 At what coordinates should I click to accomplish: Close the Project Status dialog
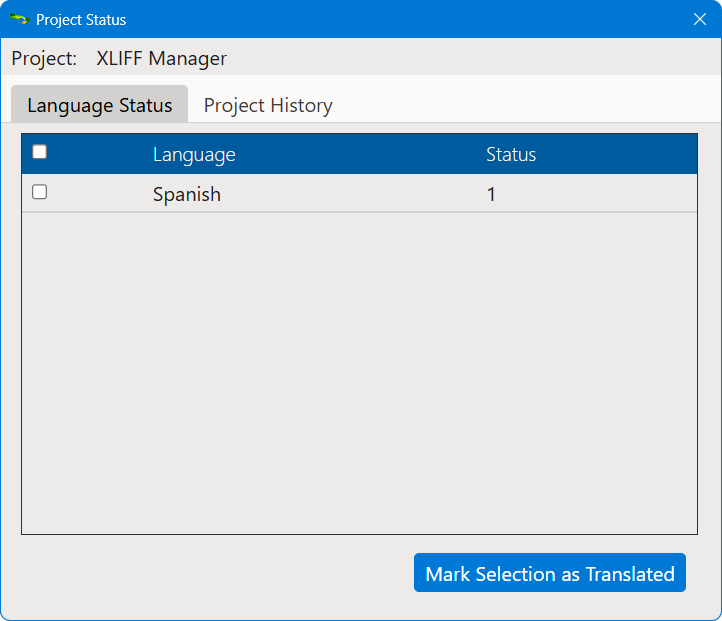click(699, 19)
